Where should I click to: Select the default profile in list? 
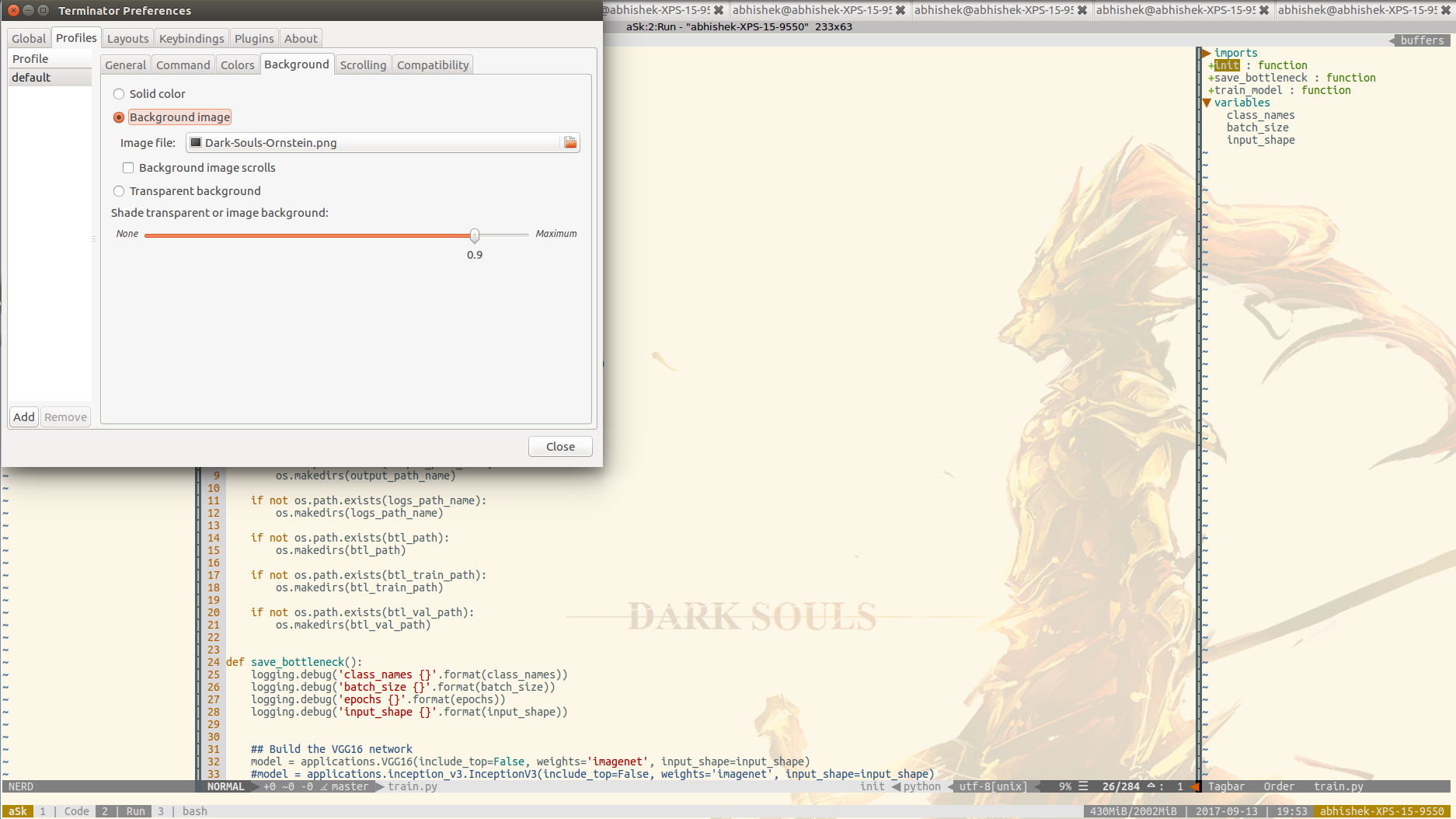click(x=50, y=78)
